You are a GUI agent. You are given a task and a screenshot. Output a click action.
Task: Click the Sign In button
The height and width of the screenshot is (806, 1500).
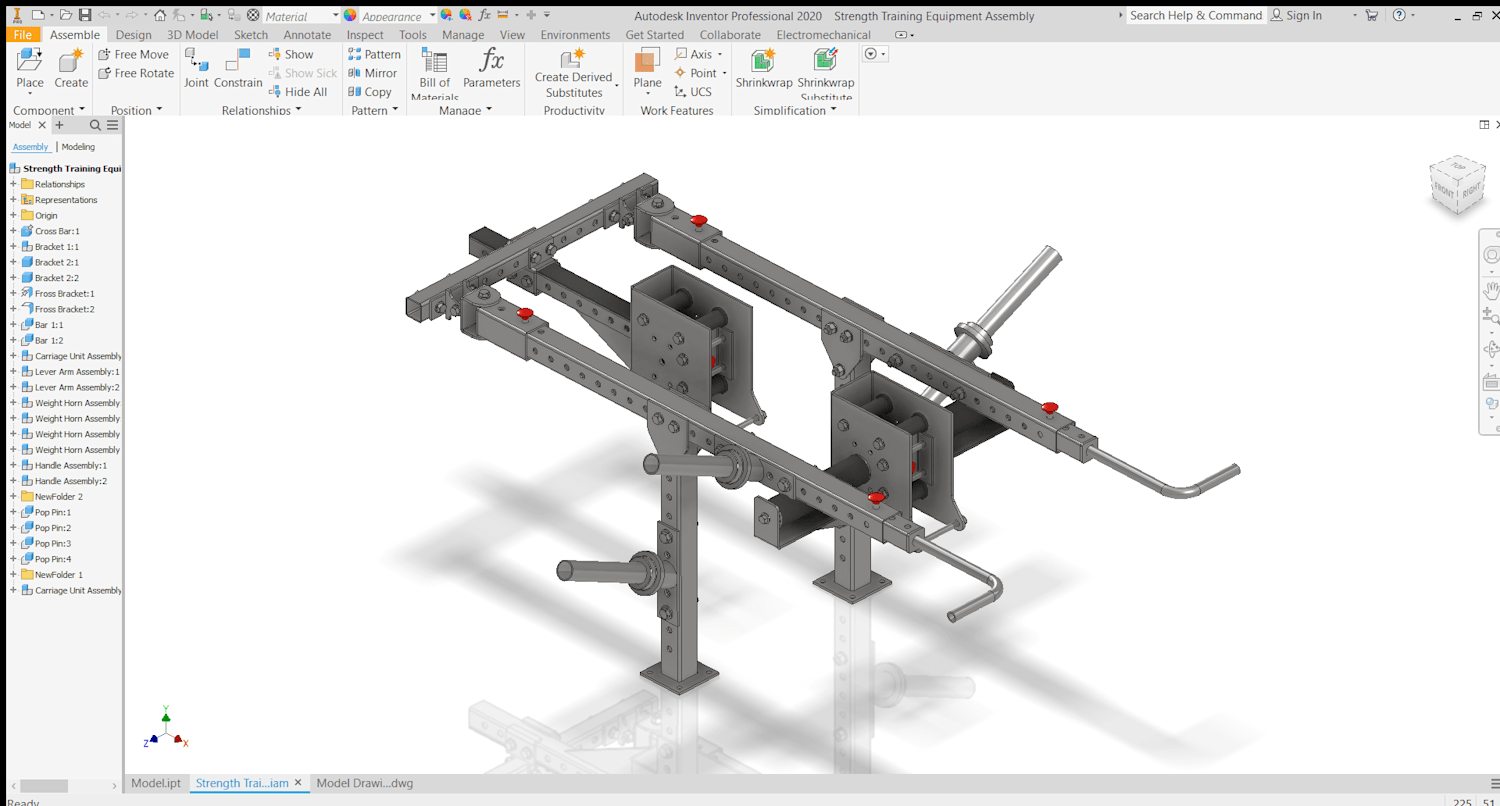(x=1296, y=15)
